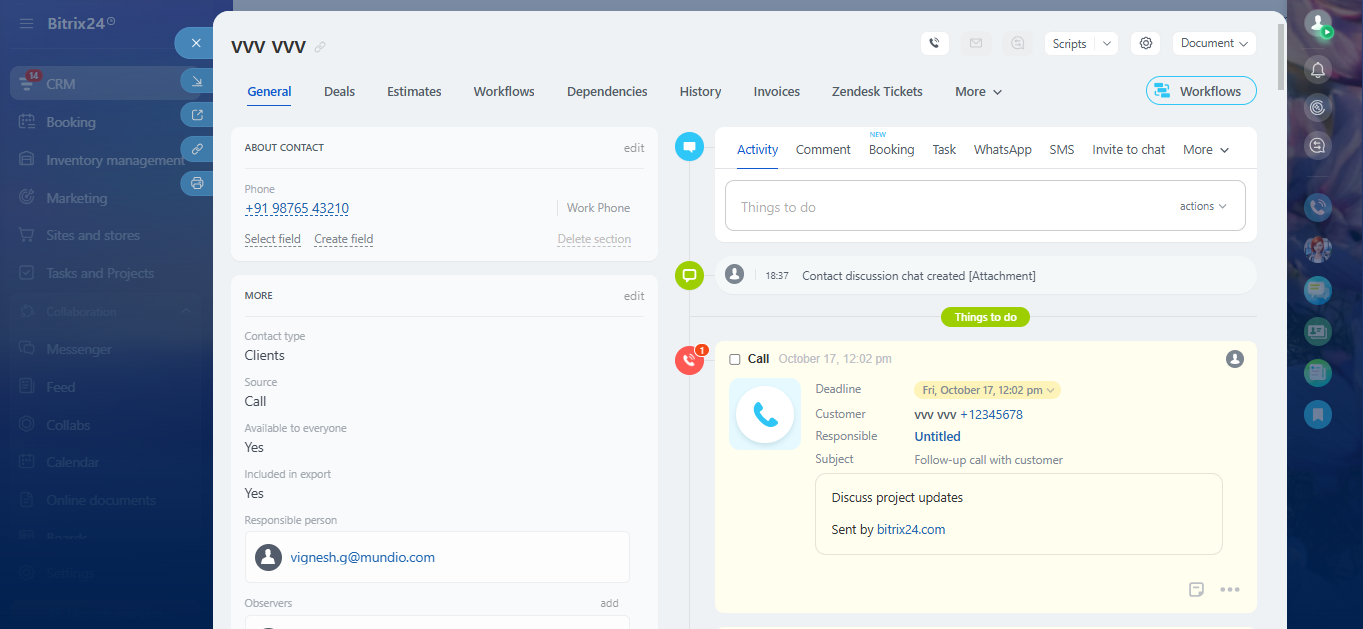Click the Things to do input field
Screen dimensions: 1363x629
(x=950, y=207)
